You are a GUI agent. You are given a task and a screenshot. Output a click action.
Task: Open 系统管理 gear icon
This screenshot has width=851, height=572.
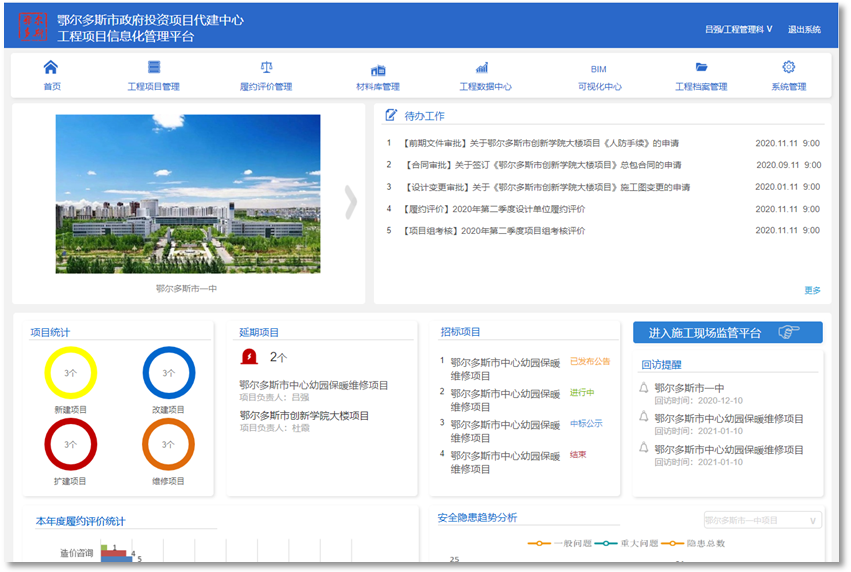tap(788, 68)
